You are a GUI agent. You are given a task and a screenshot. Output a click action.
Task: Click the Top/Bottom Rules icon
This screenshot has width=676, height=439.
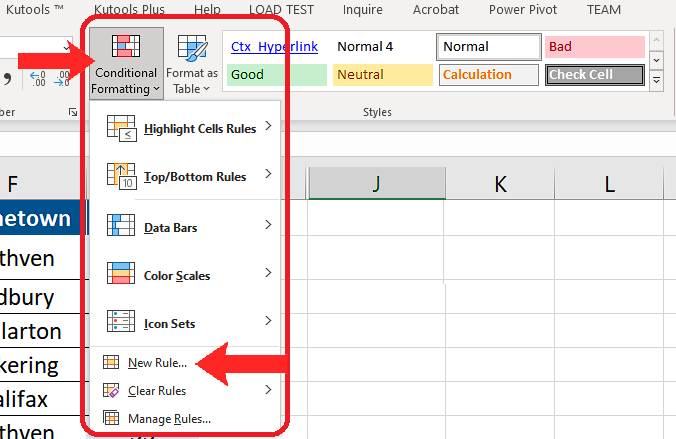(121, 176)
